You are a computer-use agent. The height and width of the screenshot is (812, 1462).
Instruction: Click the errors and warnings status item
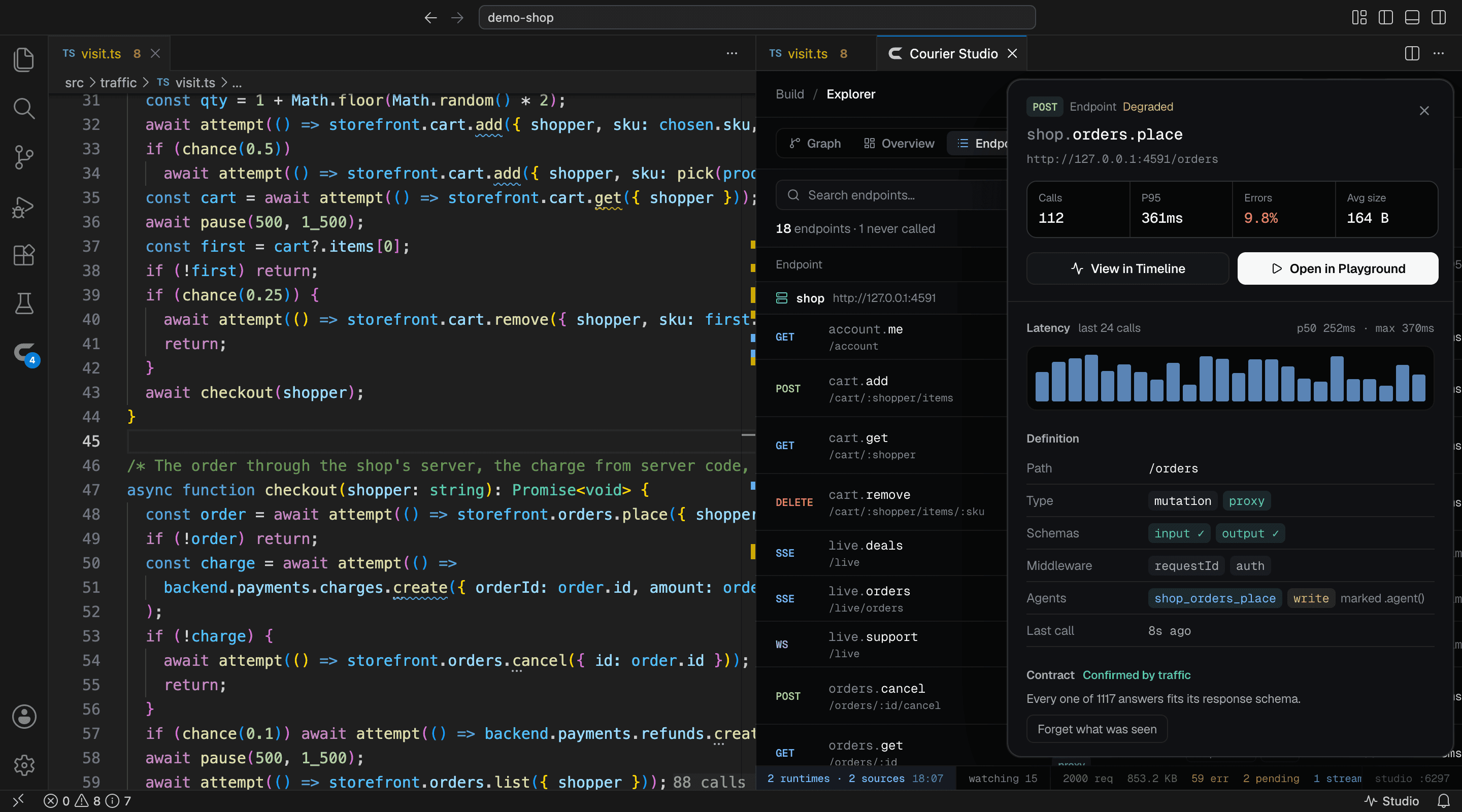87,801
